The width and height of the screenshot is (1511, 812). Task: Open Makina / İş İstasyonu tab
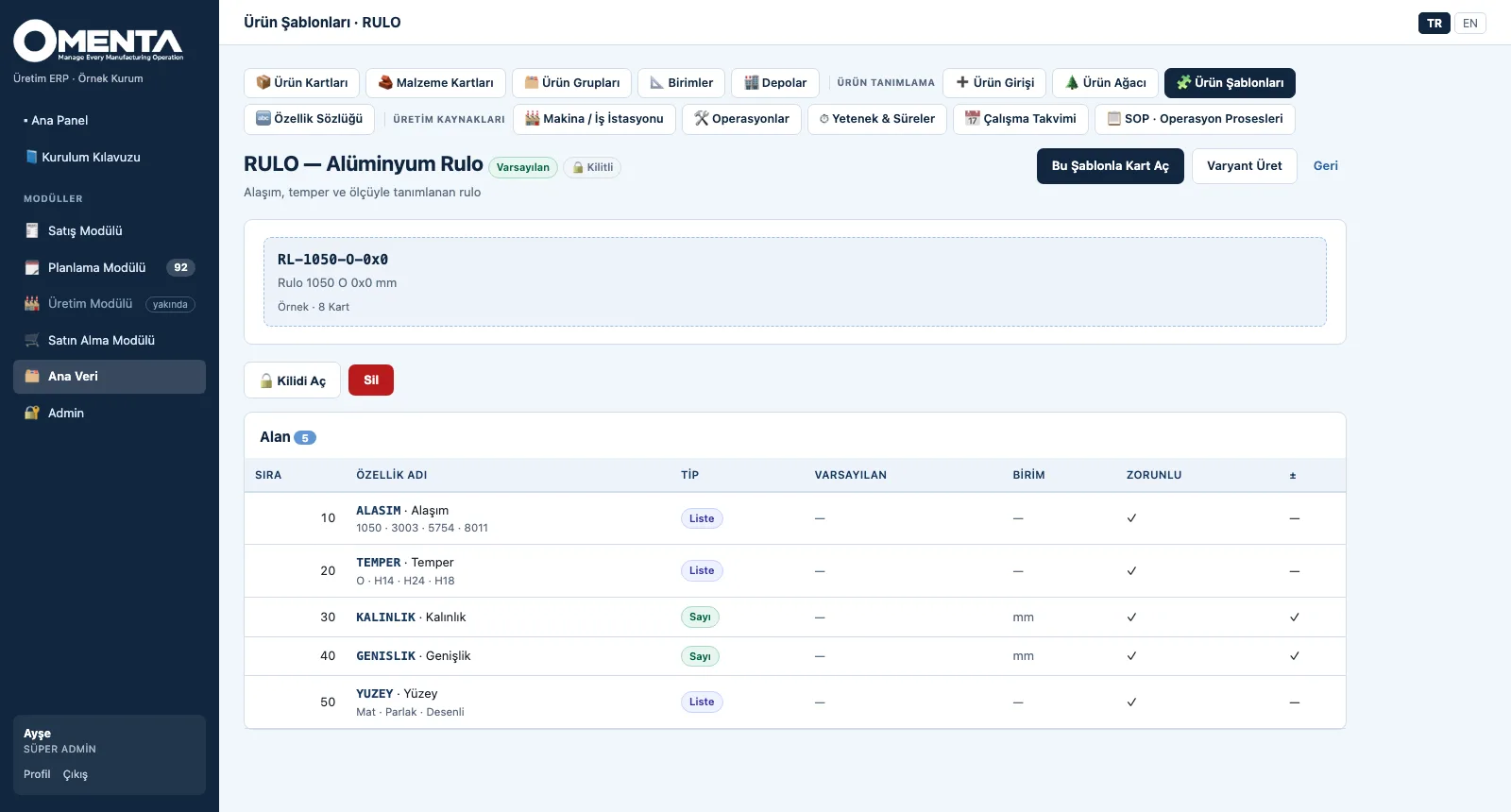point(594,119)
